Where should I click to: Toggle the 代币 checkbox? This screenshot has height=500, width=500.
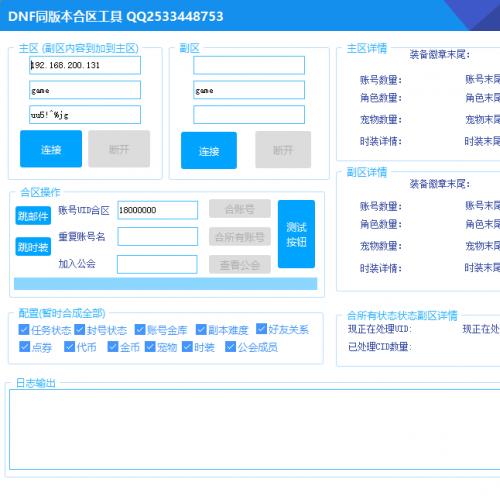pos(69,347)
